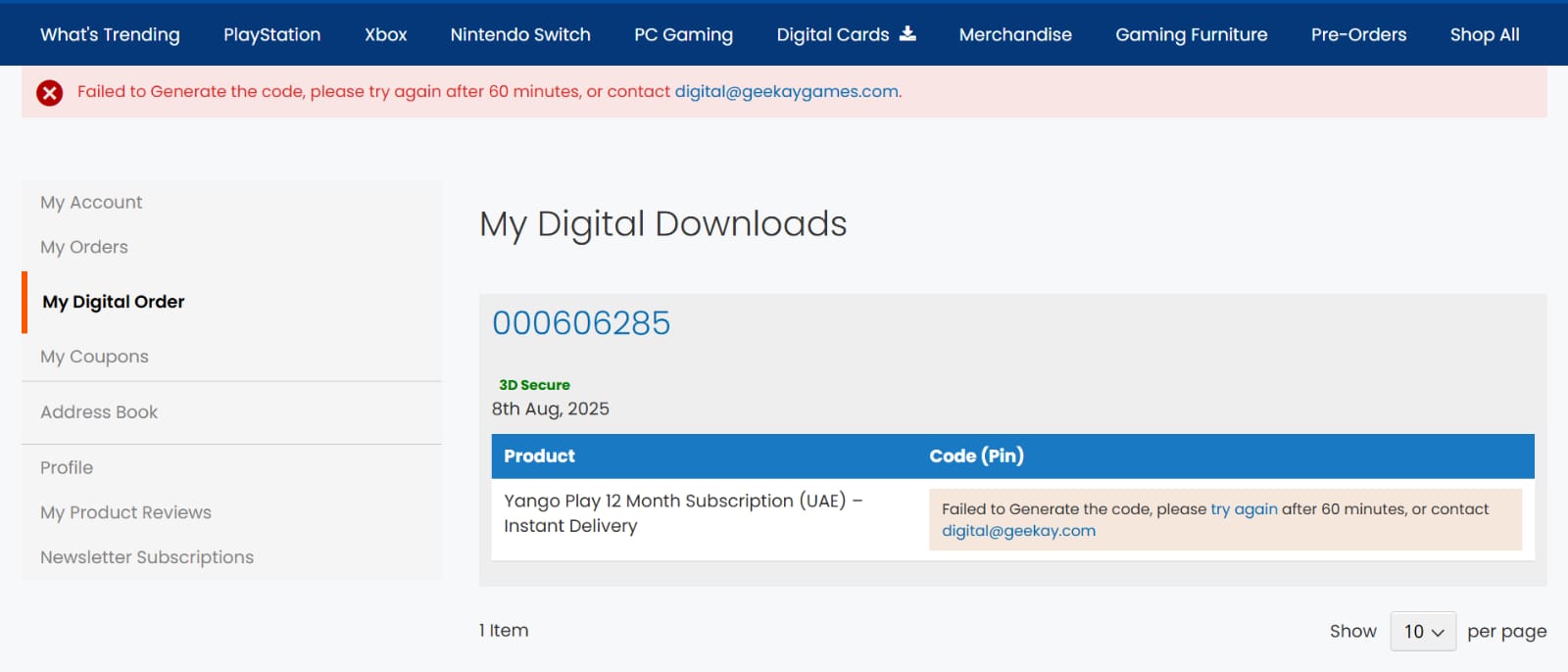Click the Code (Pin) column header

(x=976, y=456)
